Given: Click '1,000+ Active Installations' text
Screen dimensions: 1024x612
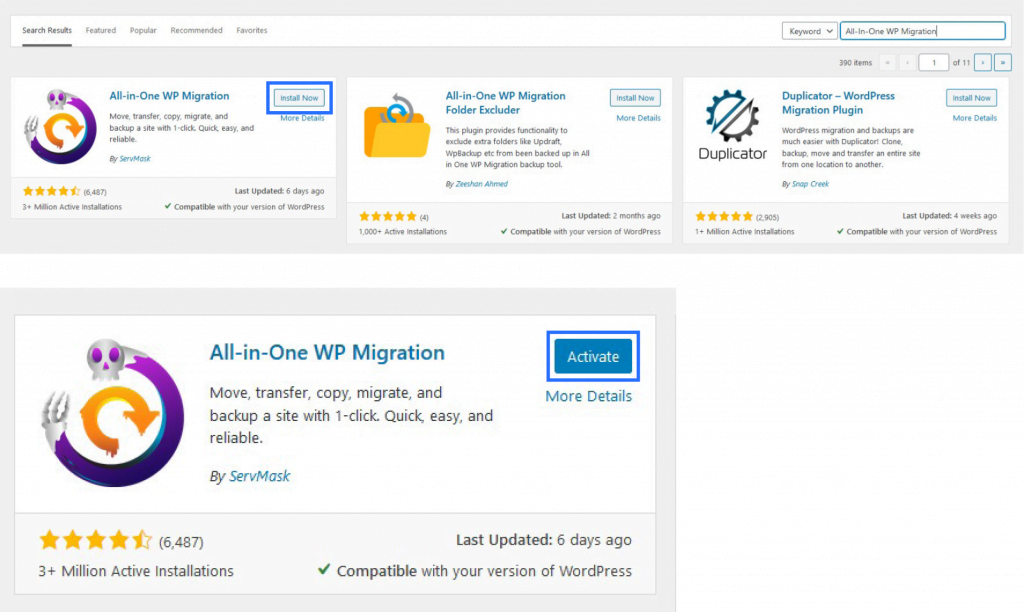Looking at the screenshot, I should coord(403,232).
